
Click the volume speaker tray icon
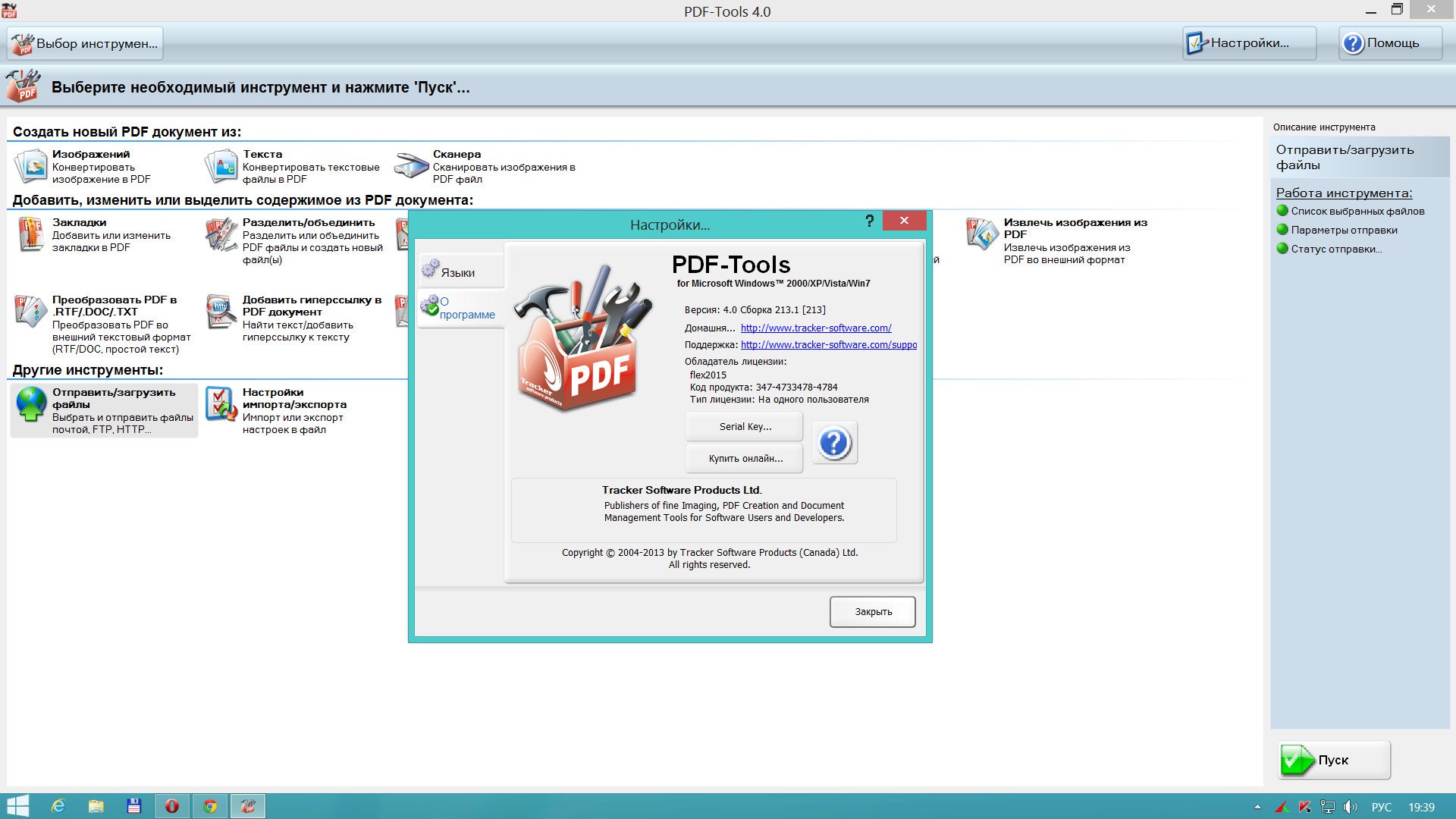[1351, 807]
